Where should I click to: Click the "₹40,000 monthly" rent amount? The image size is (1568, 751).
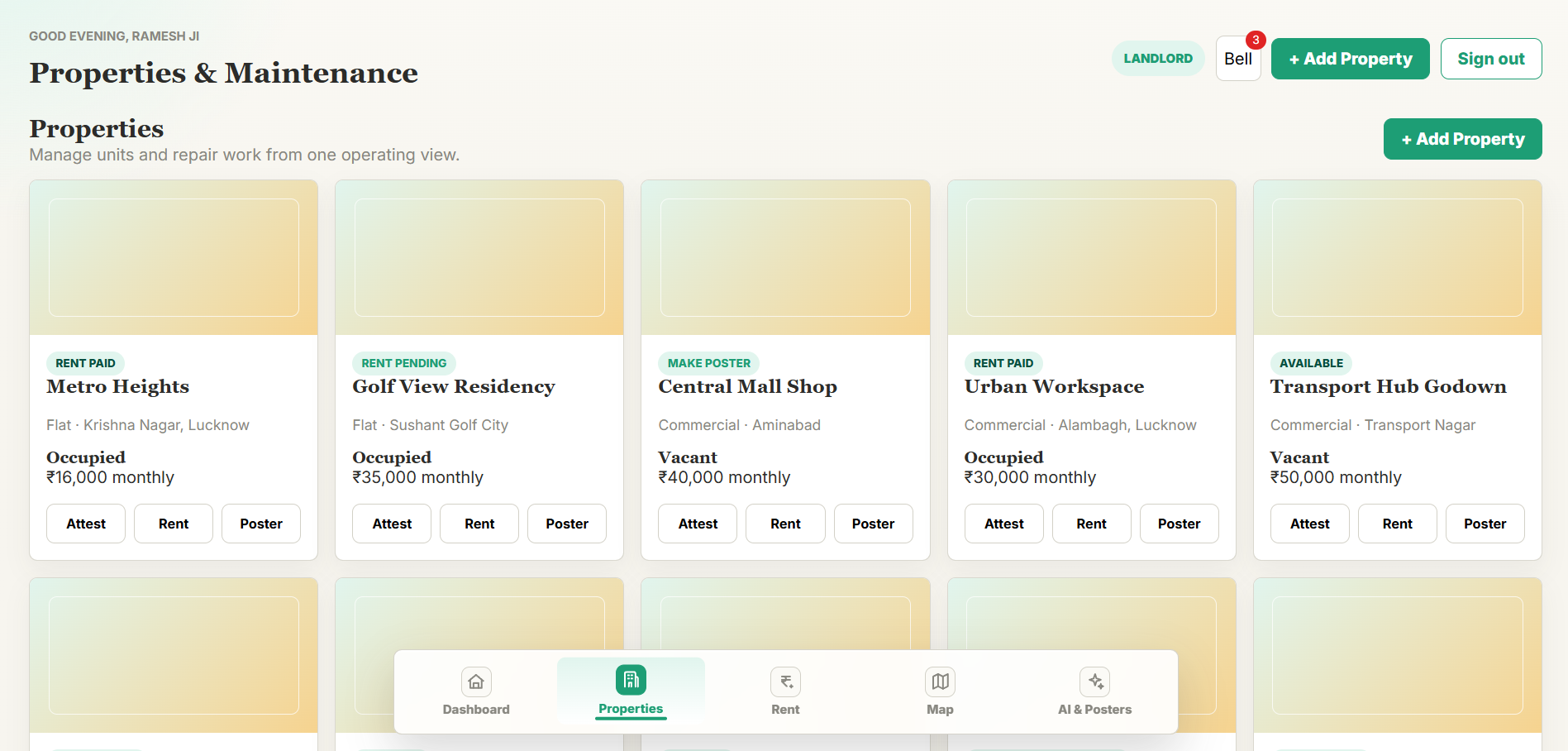coord(725,477)
